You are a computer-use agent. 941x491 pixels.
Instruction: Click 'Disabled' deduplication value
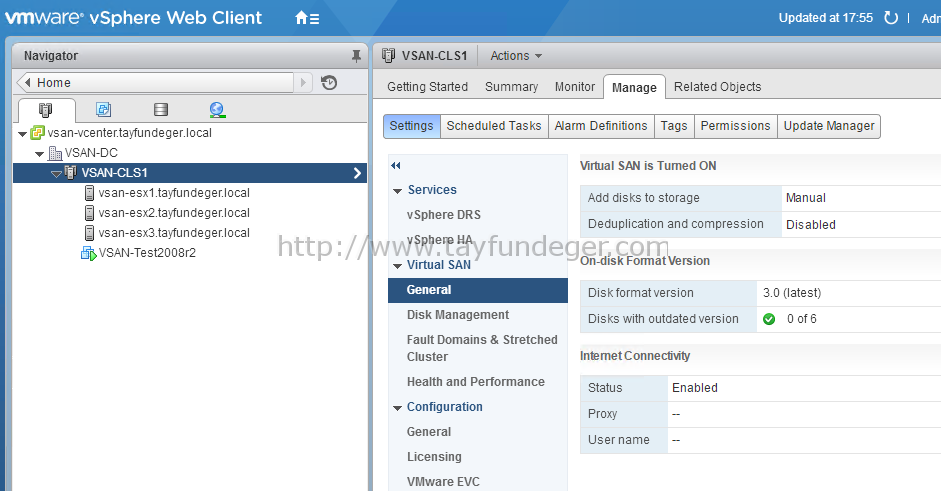pyautogui.click(x=810, y=224)
